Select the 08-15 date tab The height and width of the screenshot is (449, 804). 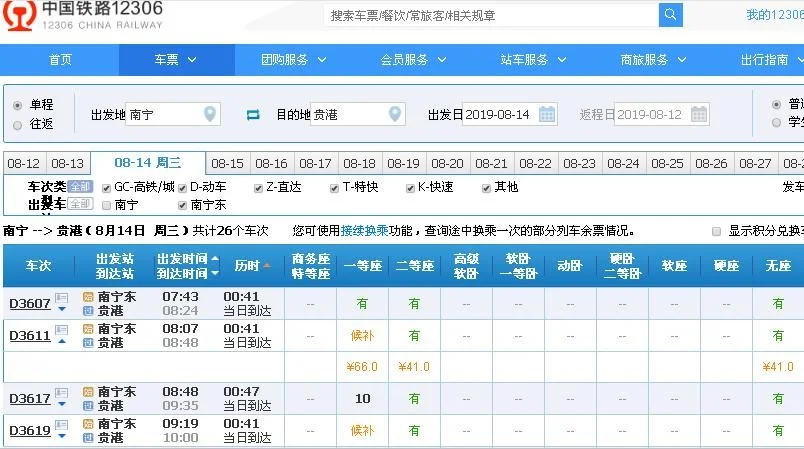pos(227,164)
